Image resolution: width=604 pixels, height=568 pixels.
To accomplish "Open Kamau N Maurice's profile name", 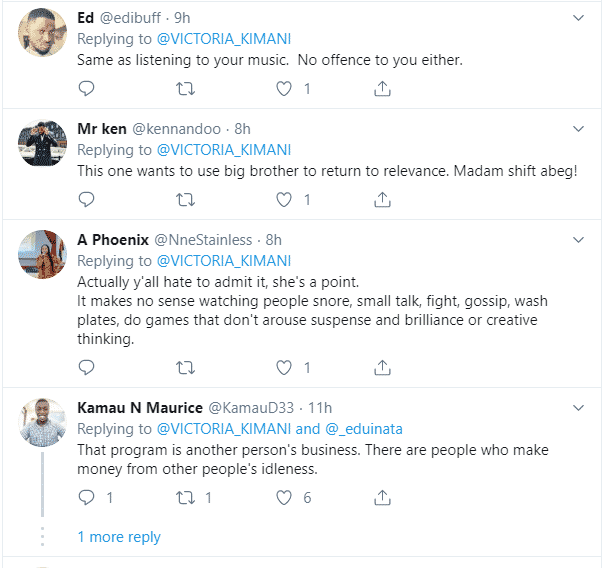I will pyautogui.click(x=138, y=408).
